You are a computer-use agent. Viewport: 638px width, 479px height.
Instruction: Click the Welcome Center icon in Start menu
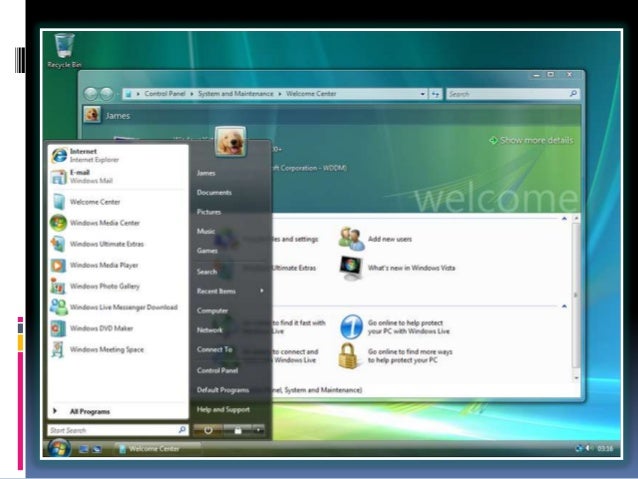59,202
